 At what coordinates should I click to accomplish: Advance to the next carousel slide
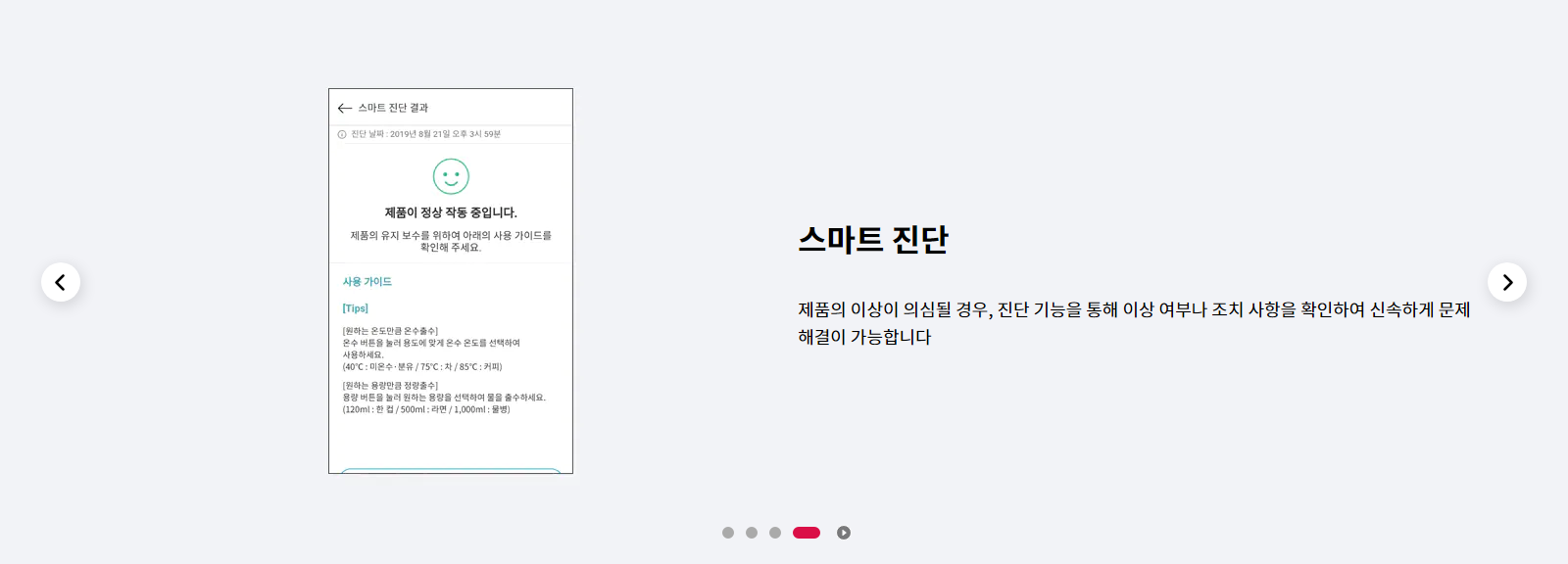pos(1507,282)
